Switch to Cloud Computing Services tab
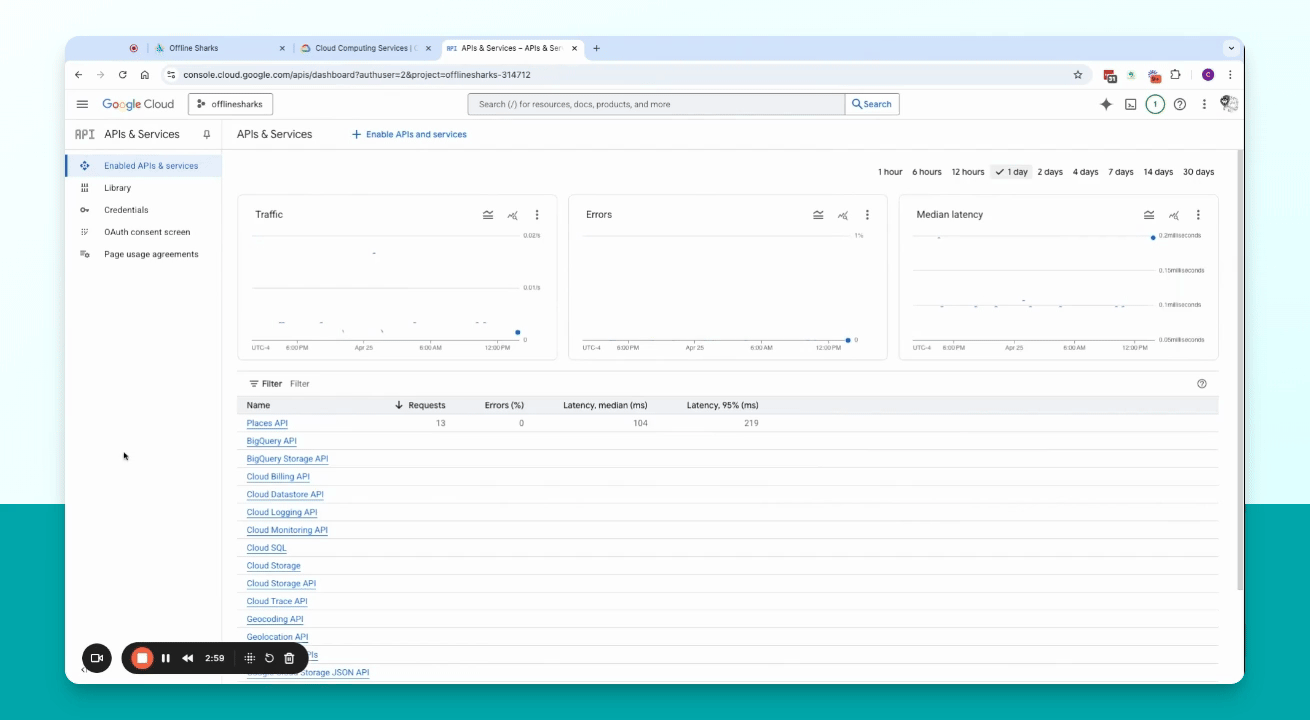 366,48
